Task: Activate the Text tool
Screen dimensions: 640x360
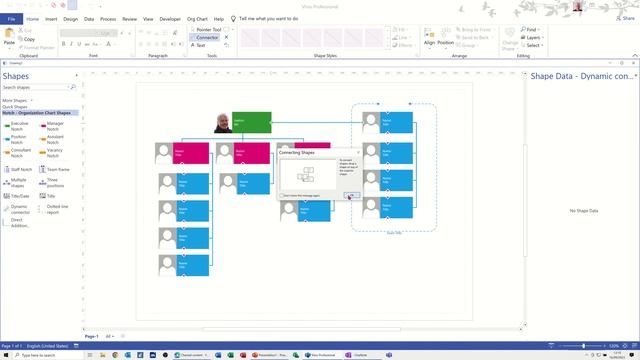Action: click(x=198, y=45)
